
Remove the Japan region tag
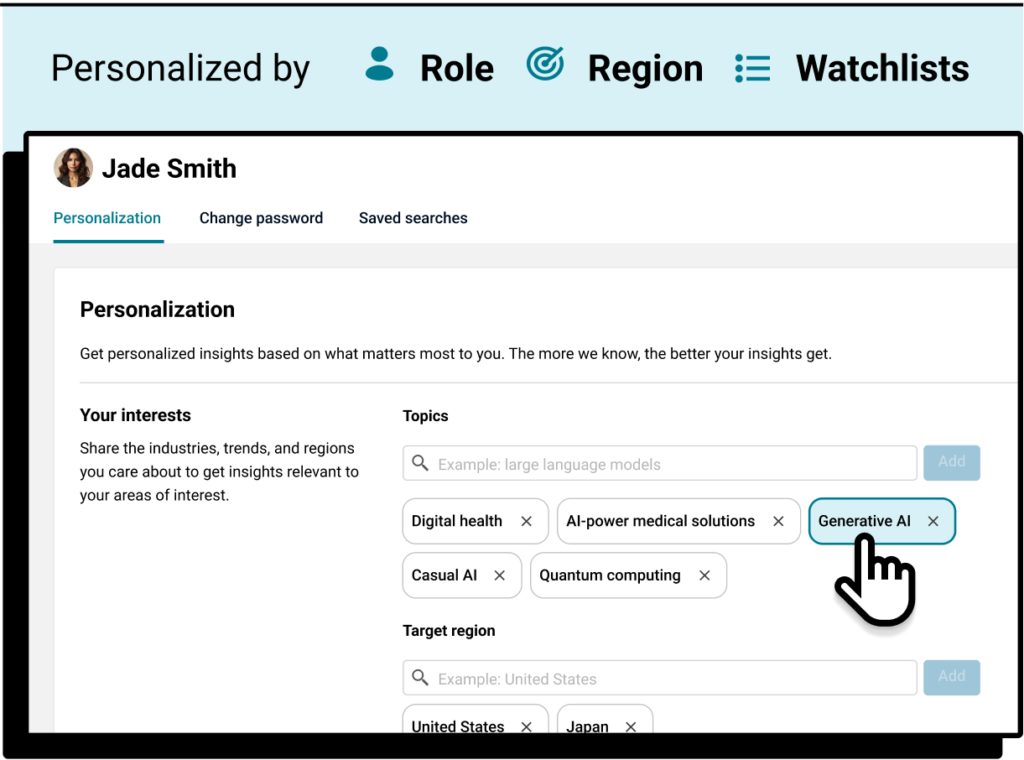(x=631, y=727)
